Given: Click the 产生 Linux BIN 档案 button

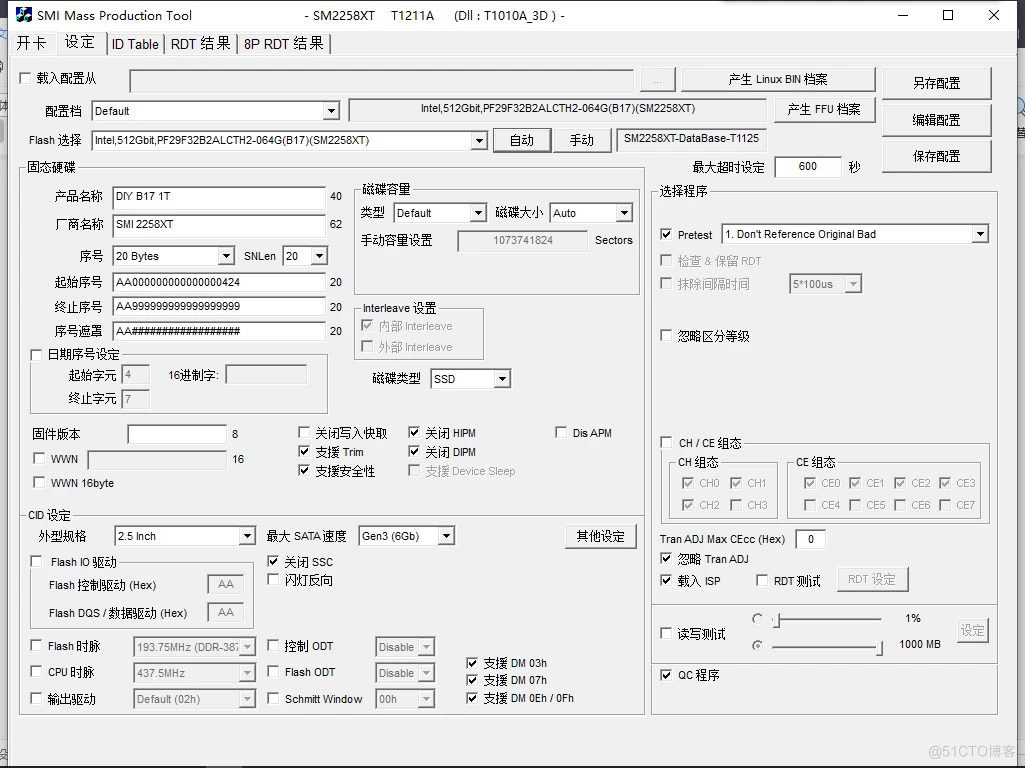Looking at the screenshot, I should [x=778, y=79].
